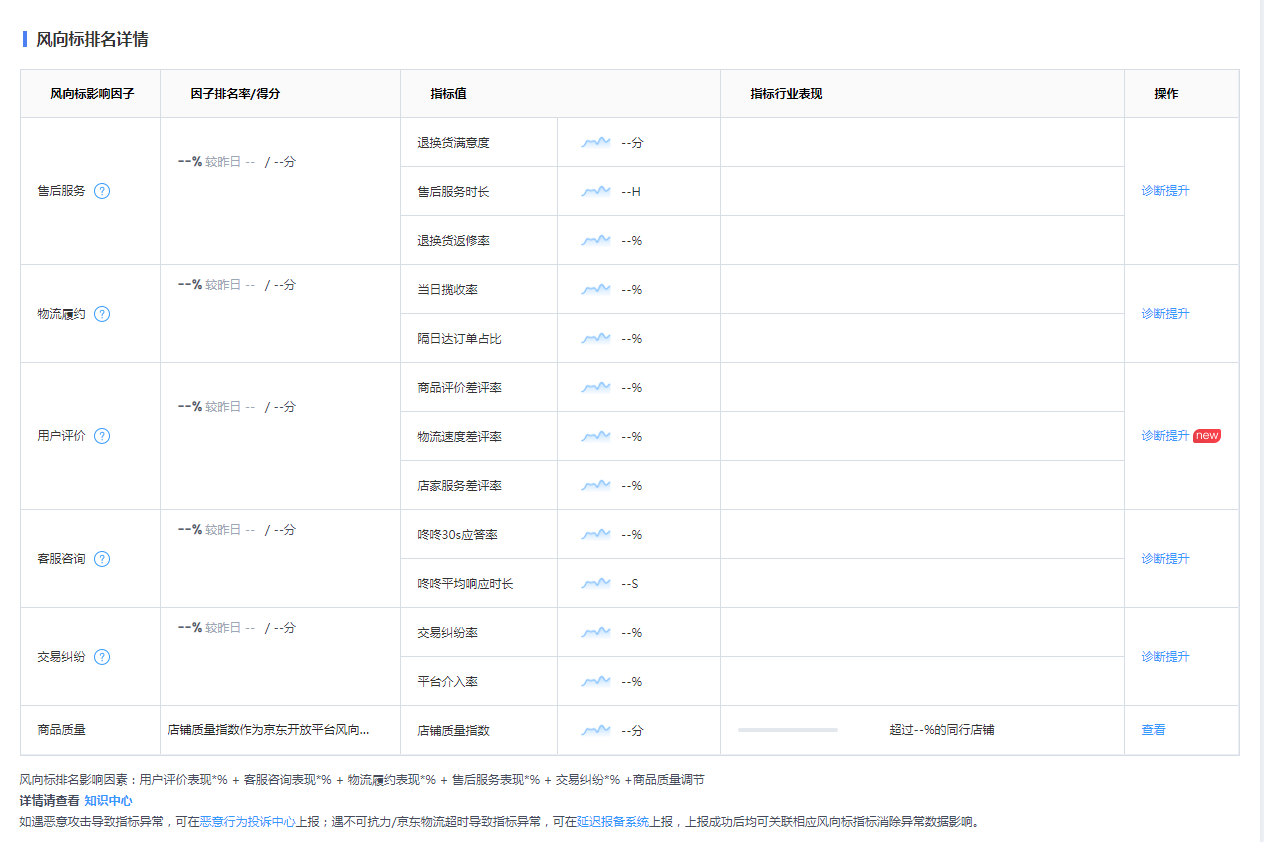Screen dimensions: 1264x842
Task: Click 诊断提升 link for 售后服务
Action: point(1165,191)
